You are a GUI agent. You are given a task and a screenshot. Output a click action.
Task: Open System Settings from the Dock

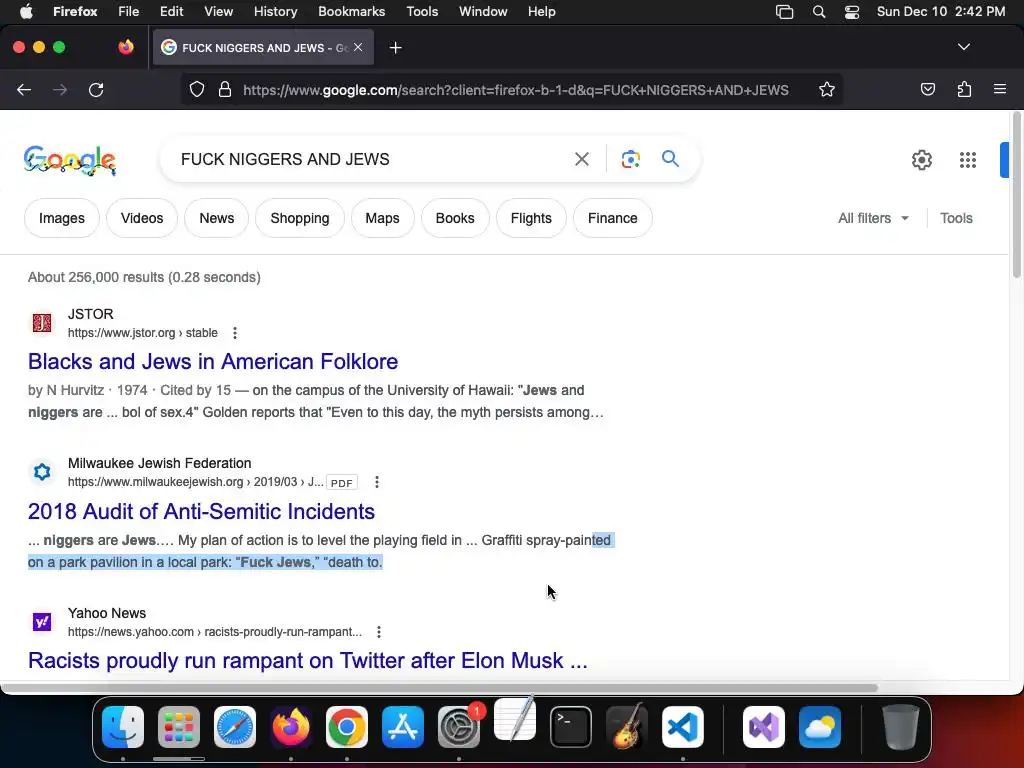458,727
